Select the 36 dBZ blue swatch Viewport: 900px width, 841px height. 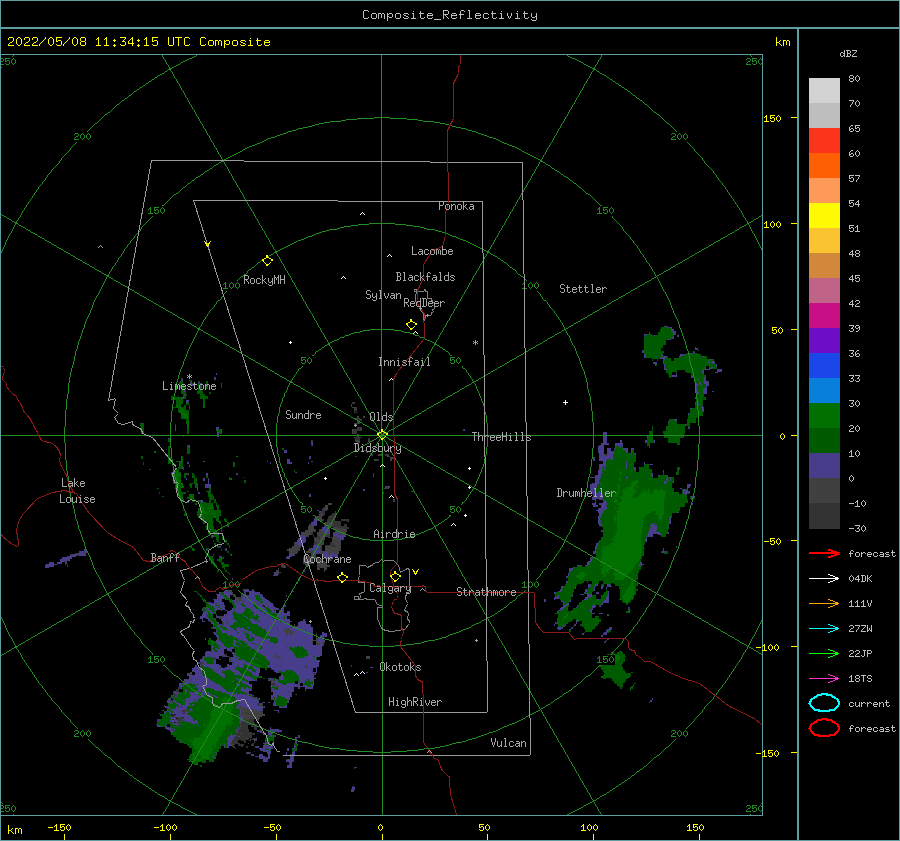click(824, 365)
